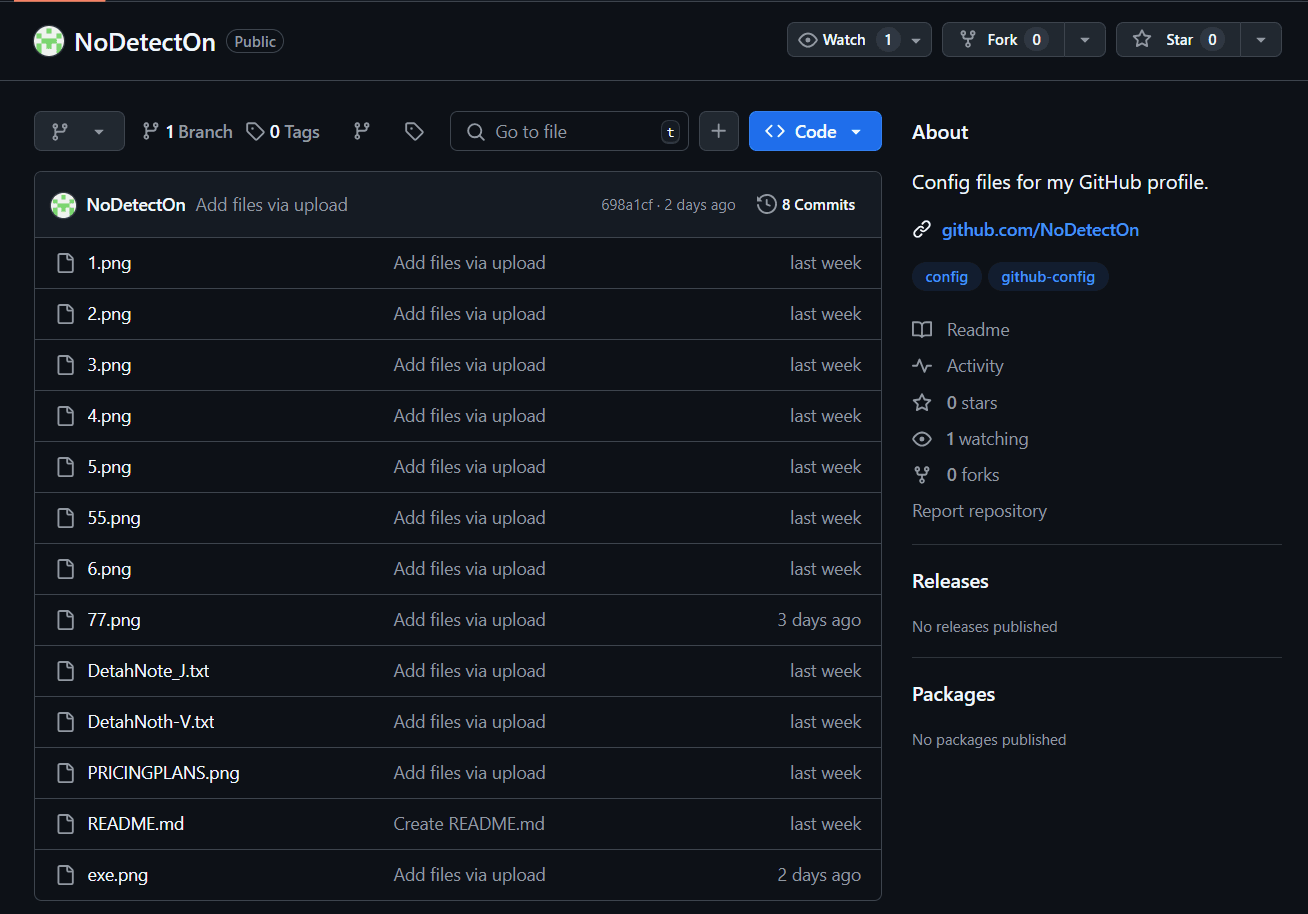Viewport: 1308px width, 914px height.
Task: Open commit author NoDetectOn profile link
Action: (136, 205)
